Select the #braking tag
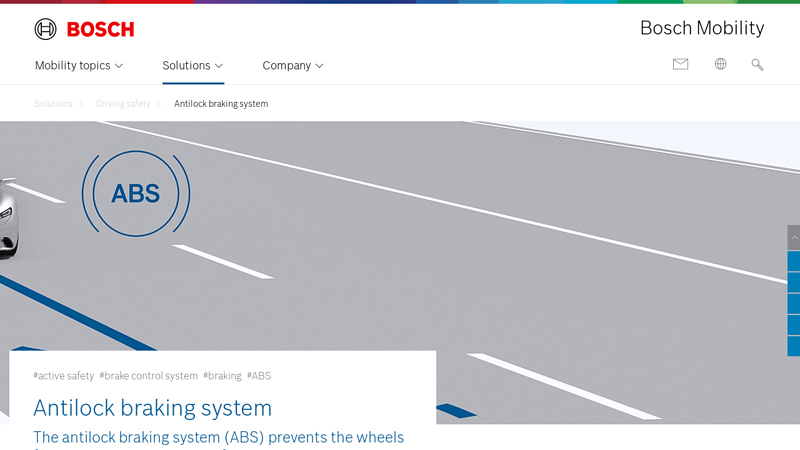This screenshot has width=800, height=450. [222, 376]
